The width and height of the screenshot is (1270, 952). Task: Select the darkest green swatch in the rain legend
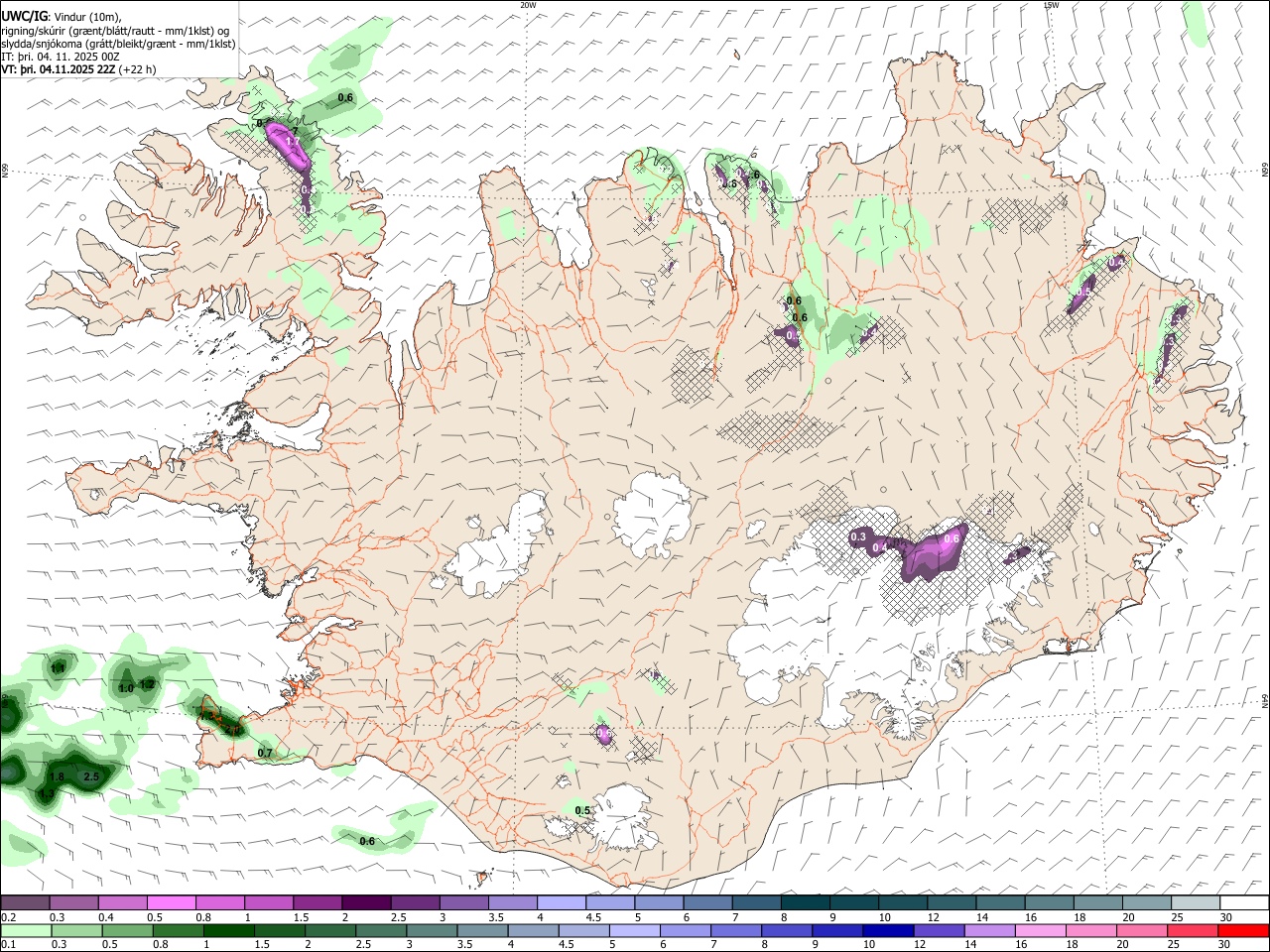coord(228,930)
